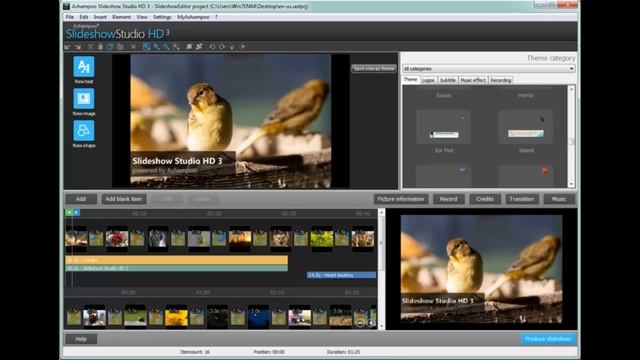640x360 pixels.
Task: Click the right arrow icon at the toolbar end
Action: tap(242, 47)
